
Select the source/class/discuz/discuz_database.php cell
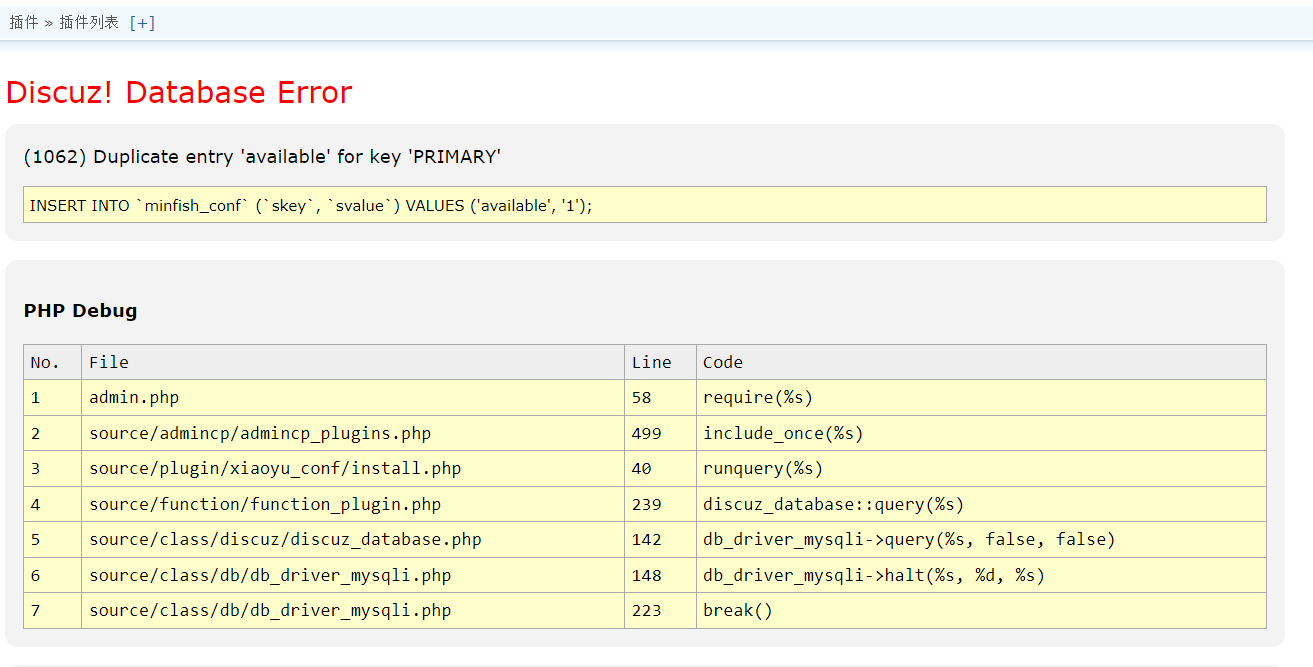click(x=353, y=540)
